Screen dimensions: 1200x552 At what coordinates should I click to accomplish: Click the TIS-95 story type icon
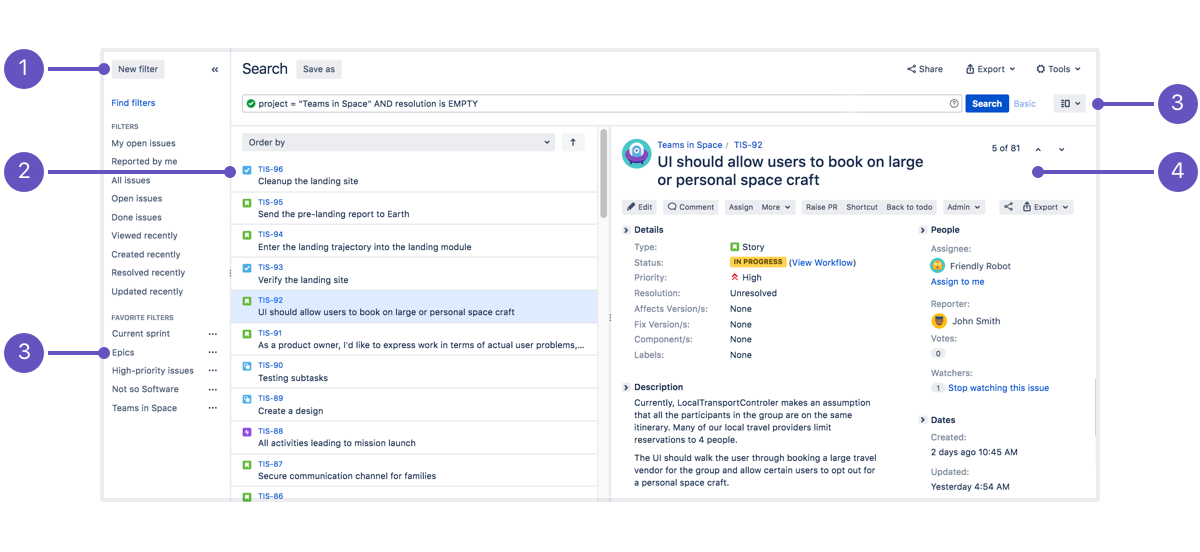click(x=247, y=203)
